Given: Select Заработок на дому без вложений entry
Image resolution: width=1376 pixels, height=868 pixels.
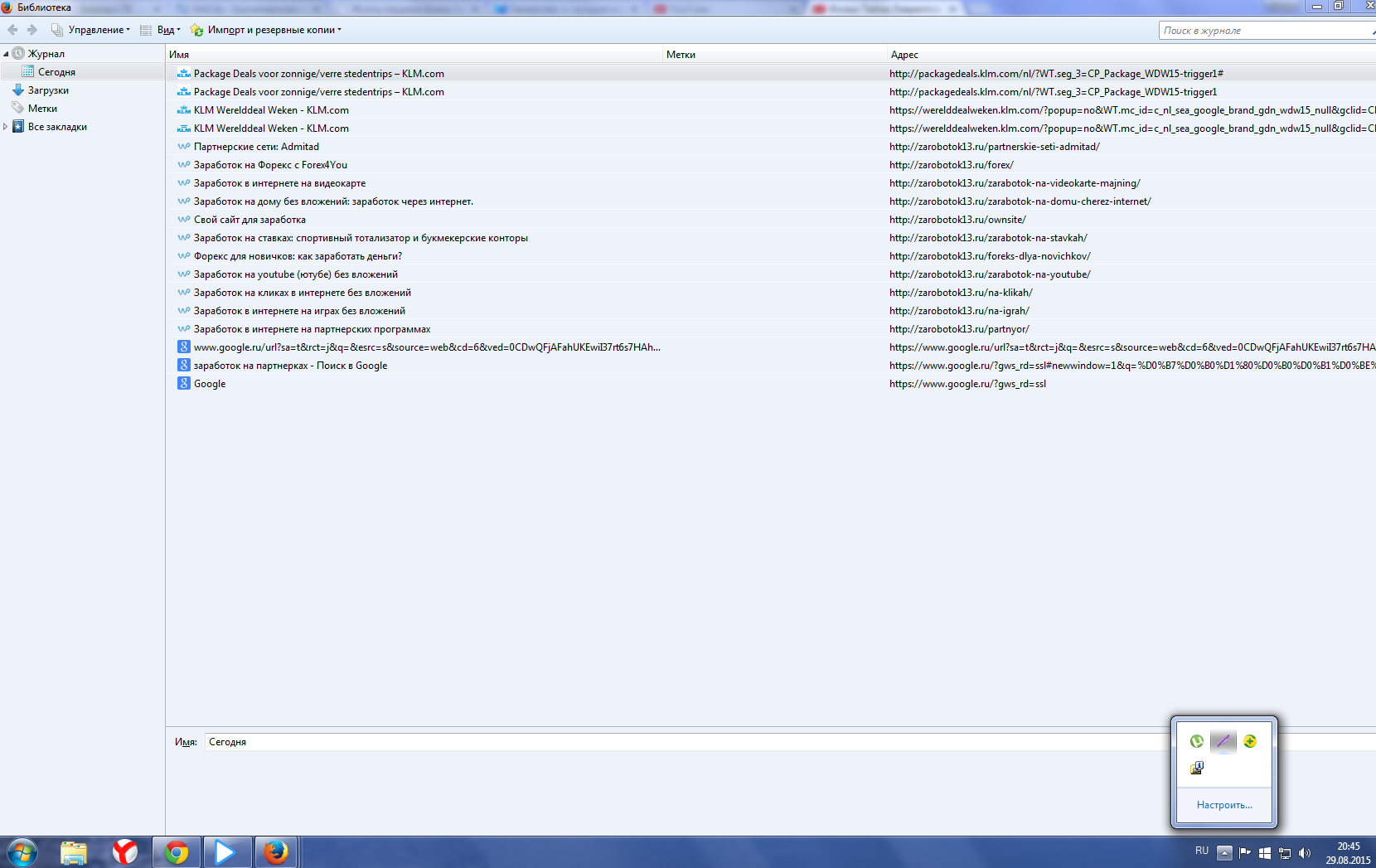Looking at the screenshot, I should [333, 201].
